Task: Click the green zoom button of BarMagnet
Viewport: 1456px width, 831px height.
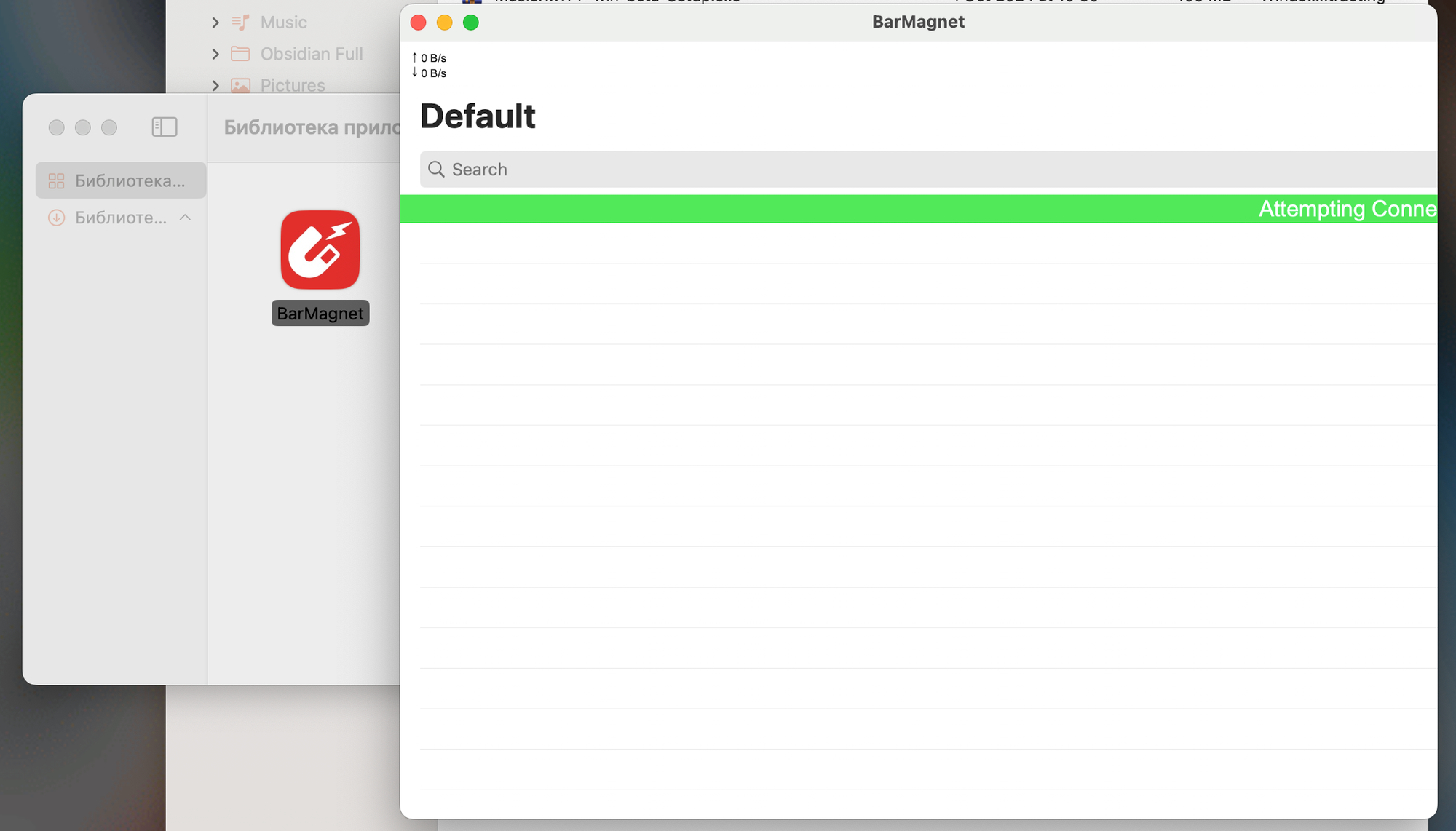Action: click(x=471, y=23)
